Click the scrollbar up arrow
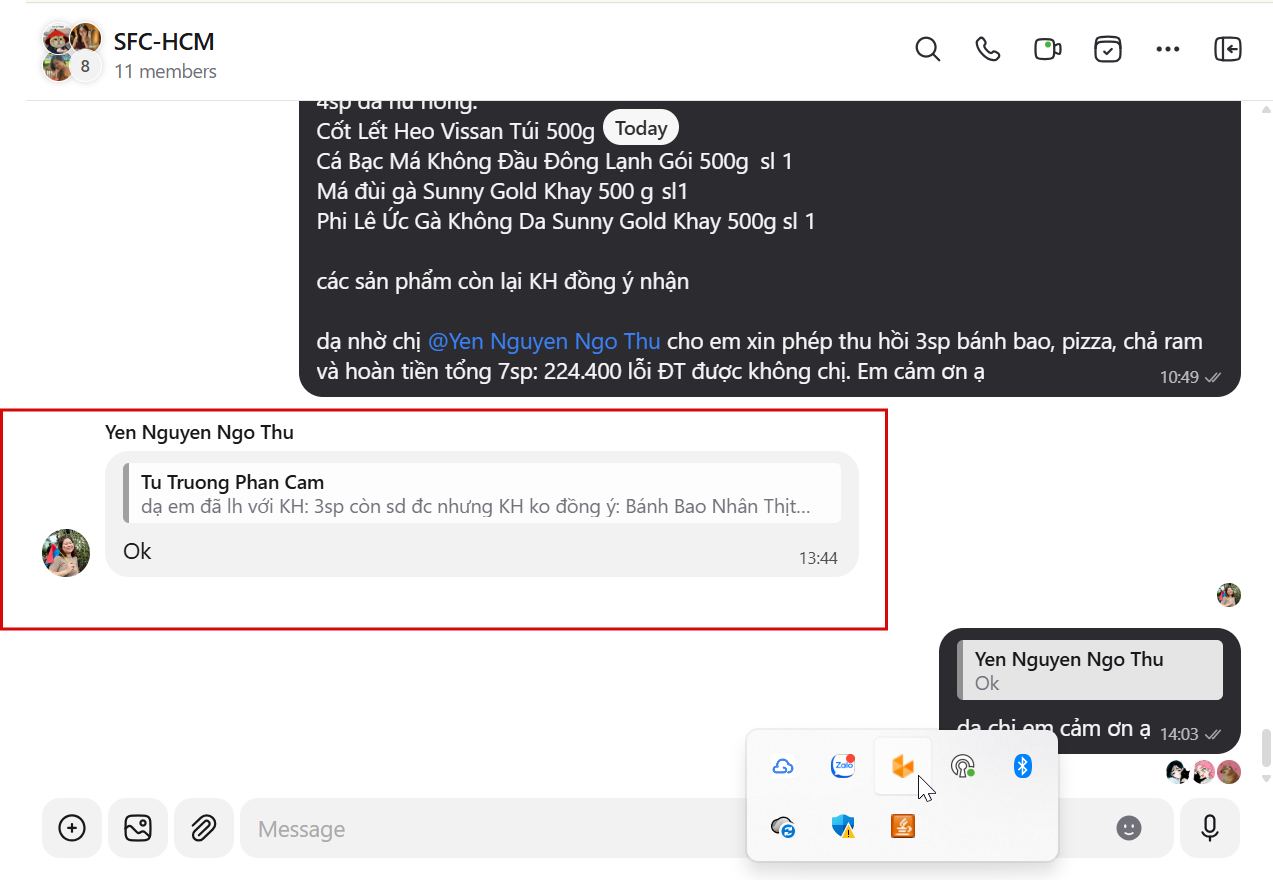 point(1266,108)
